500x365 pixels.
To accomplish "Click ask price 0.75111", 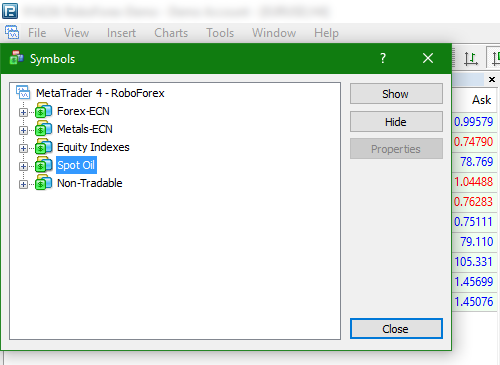I will [473, 222].
